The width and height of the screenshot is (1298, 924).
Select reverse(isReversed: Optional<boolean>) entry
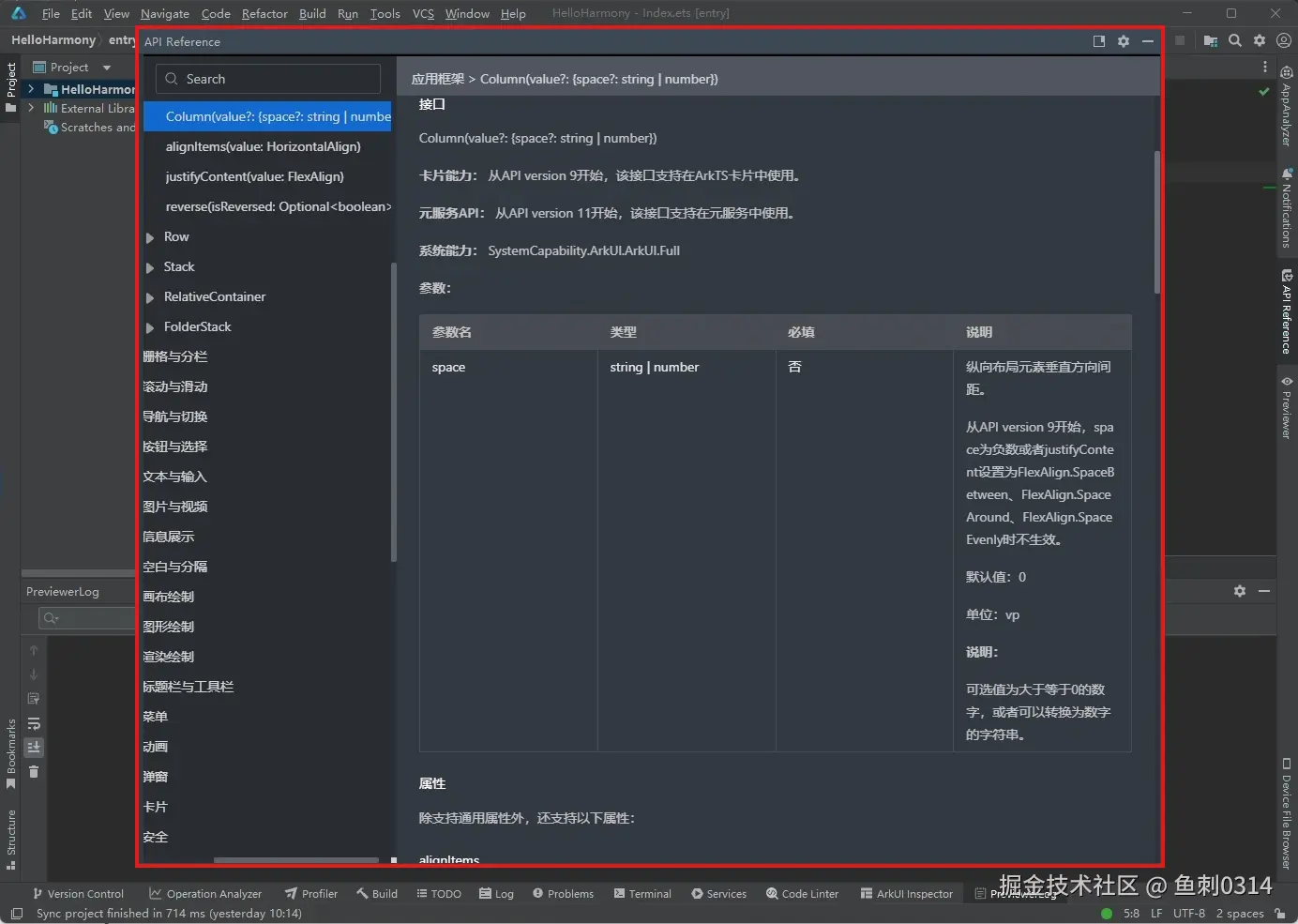[279, 206]
